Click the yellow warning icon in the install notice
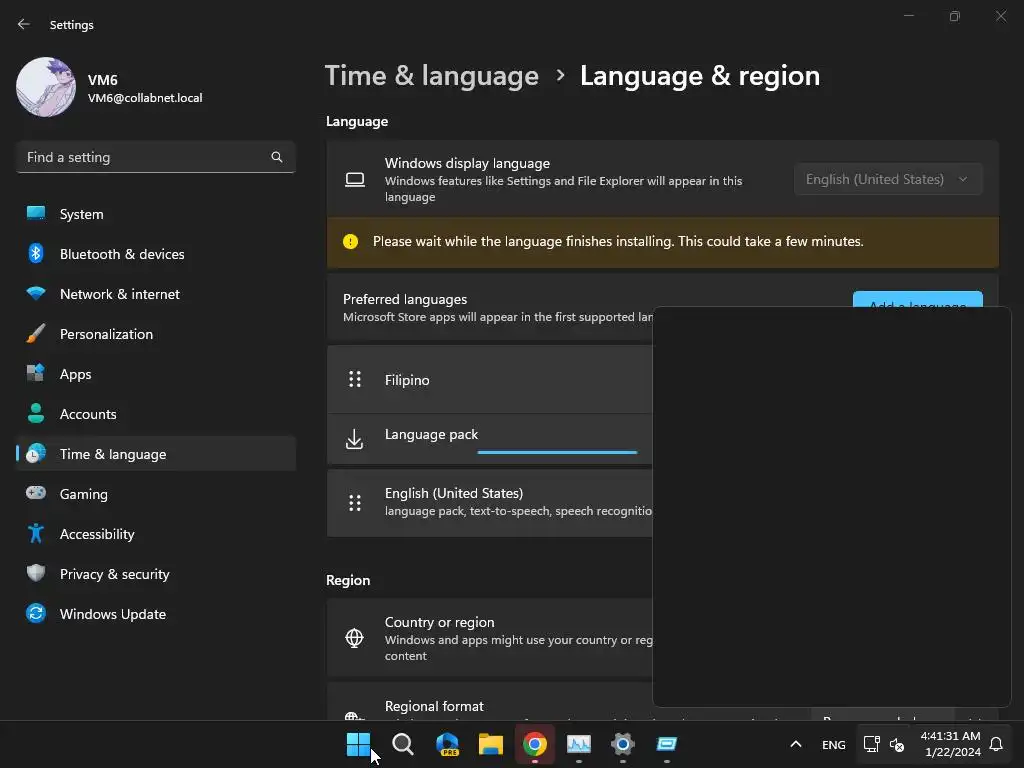1024x768 pixels. [351, 242]
